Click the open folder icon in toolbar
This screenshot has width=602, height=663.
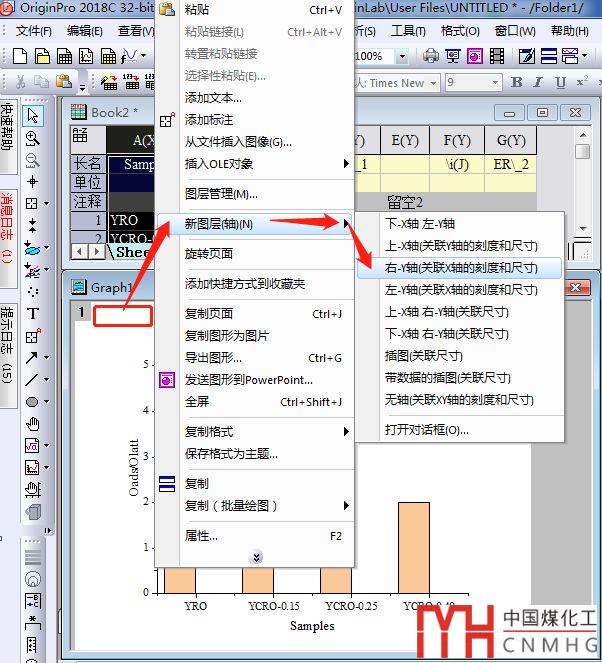(42, 56)
